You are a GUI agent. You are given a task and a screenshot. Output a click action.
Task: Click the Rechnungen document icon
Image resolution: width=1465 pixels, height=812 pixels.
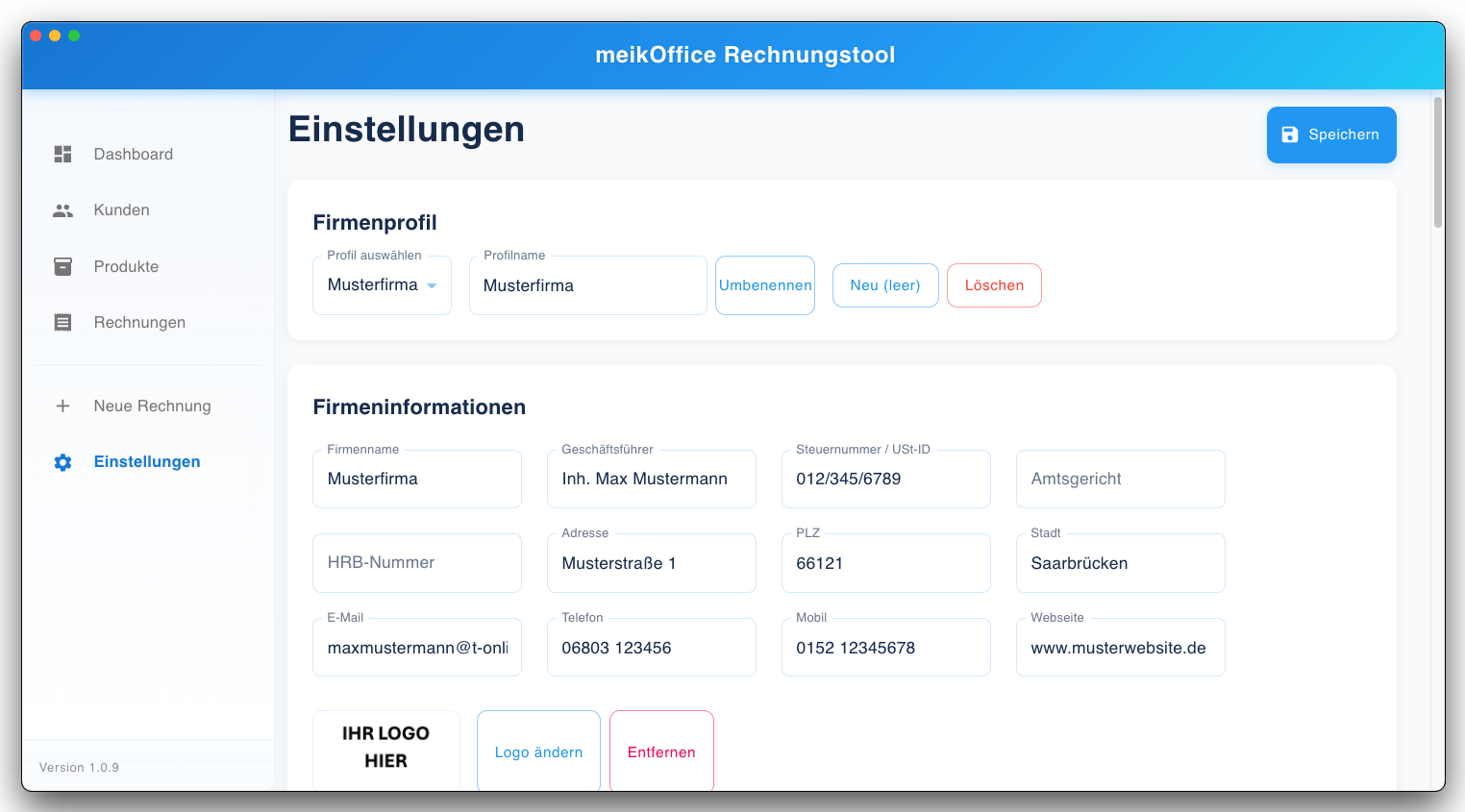(62, 322)
